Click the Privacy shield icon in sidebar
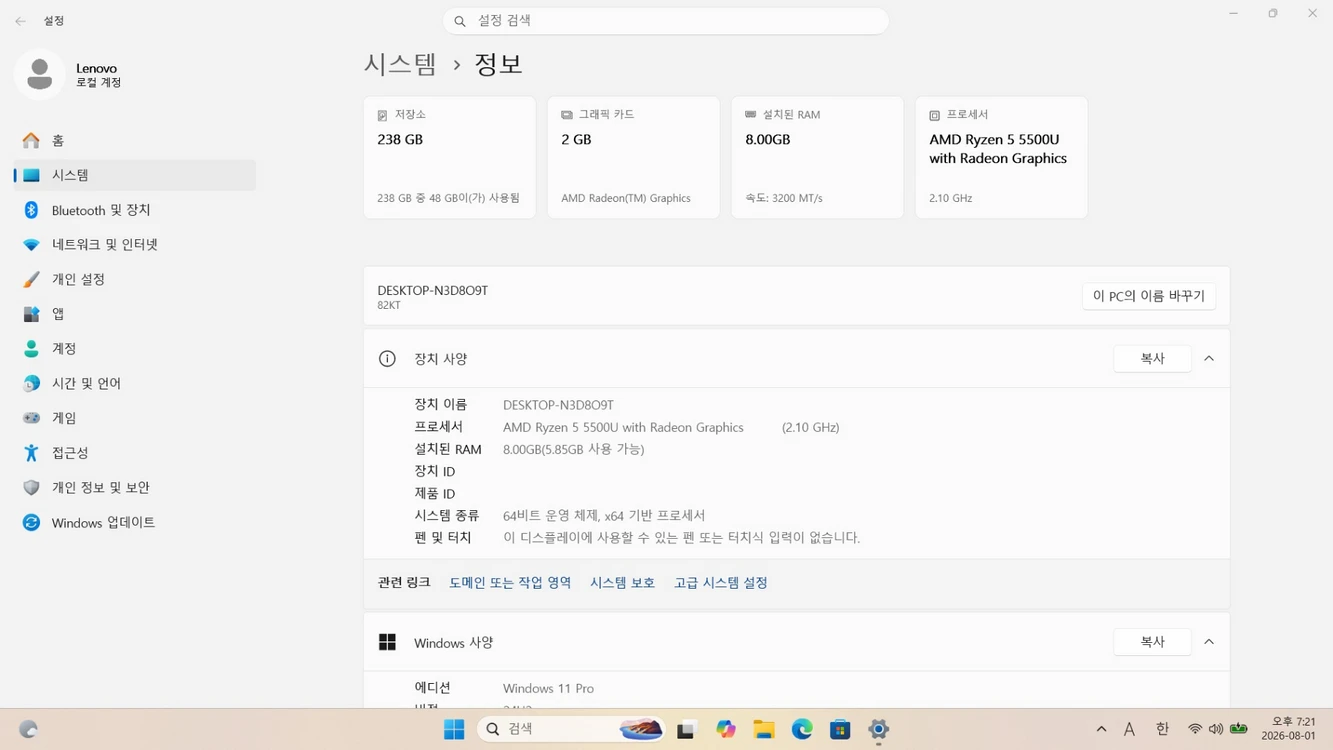This screenshot has width=1333, height=750. [x=32, y=488]
